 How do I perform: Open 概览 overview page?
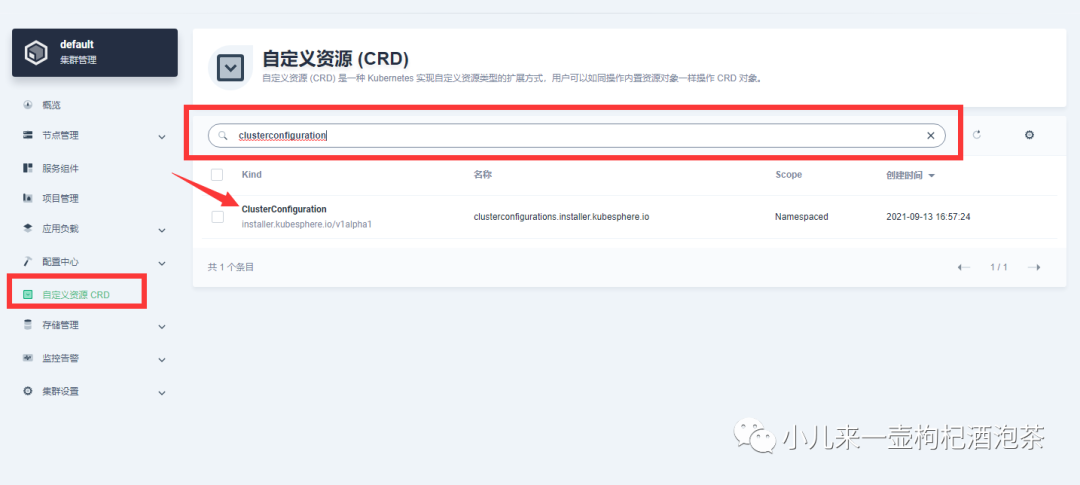[x=51, y=105]
